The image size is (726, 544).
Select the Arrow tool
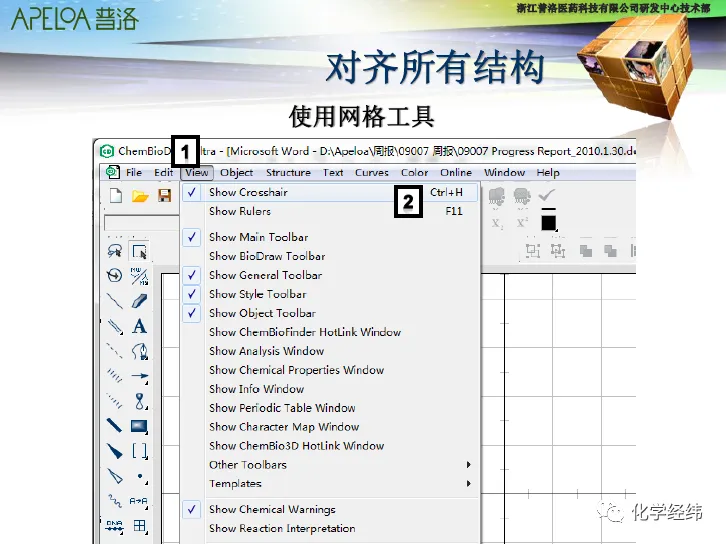pyautogui.click(x=139, y=376)
